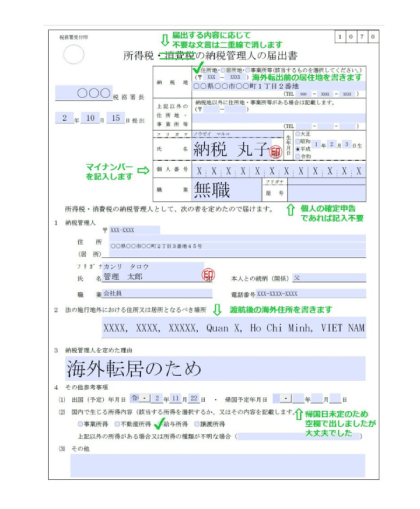The width and height of the screenshot is (420, 509).
Task: Click the blank address field for 上記以外の住所地
Action: pos(279,118)
